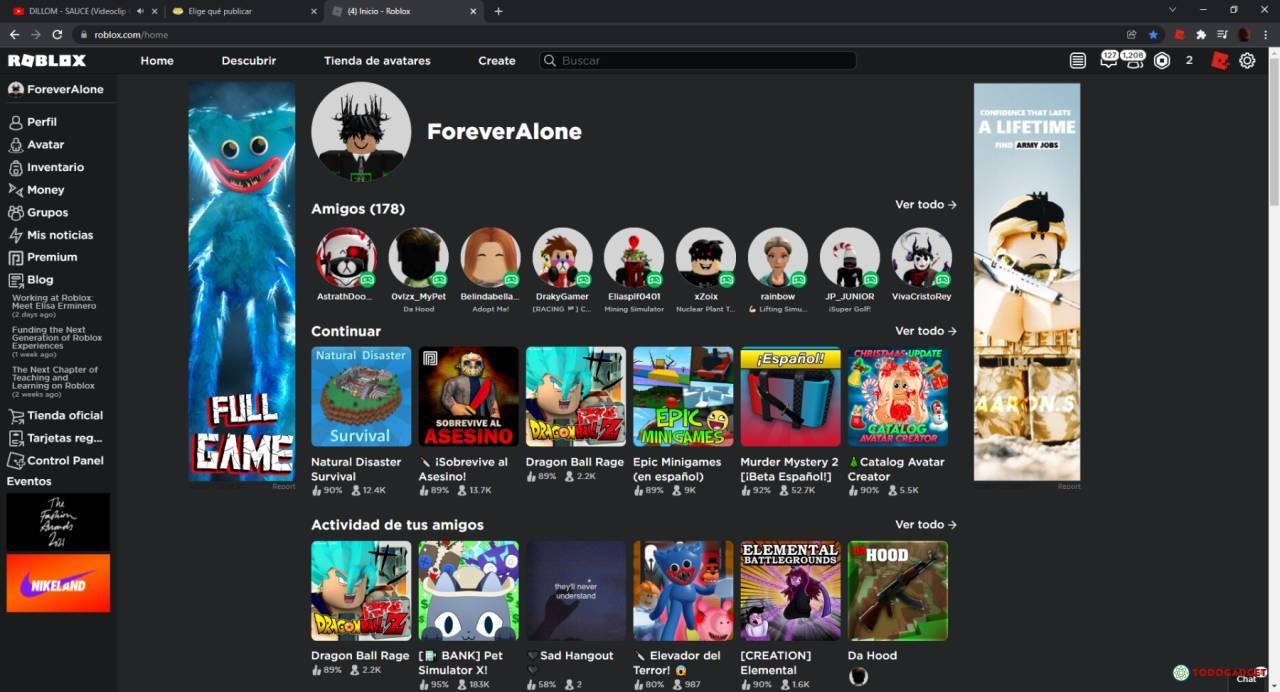
Task: Go back in browser history
Action: [x=14, y=34]
